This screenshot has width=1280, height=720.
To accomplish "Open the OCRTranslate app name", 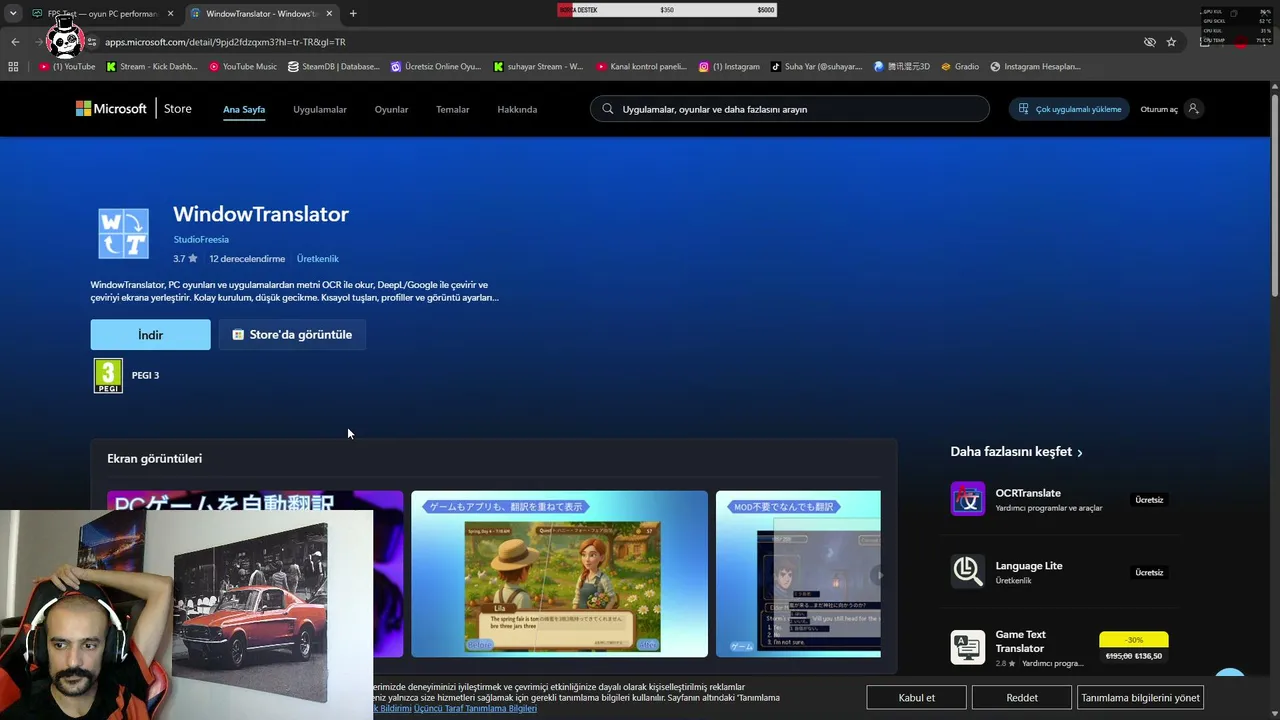I will coord(1028,493).
